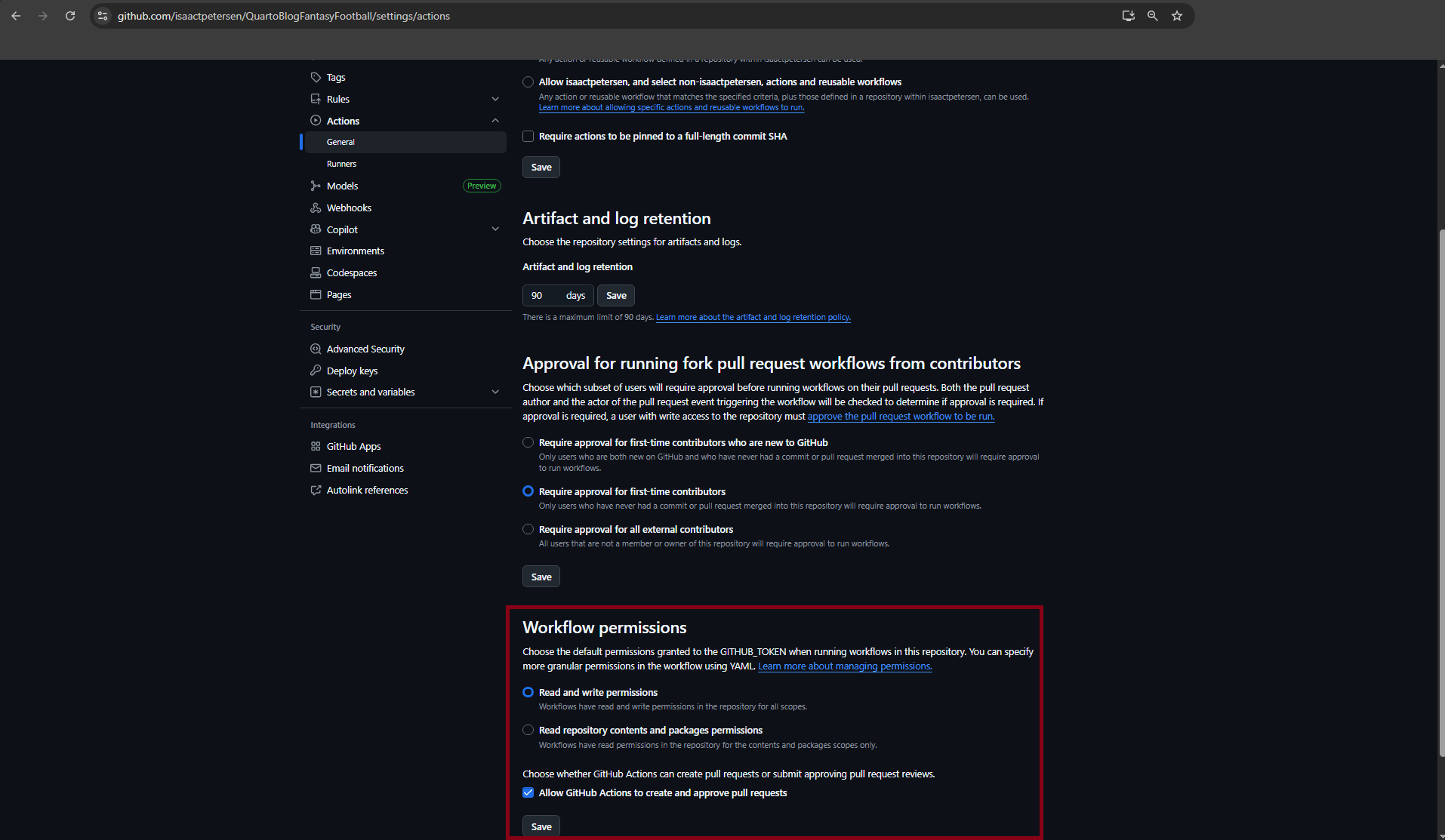The image size is (1445, 840).
Task: Save the actions permissions policy settings
Action: [x=541, y=167]
